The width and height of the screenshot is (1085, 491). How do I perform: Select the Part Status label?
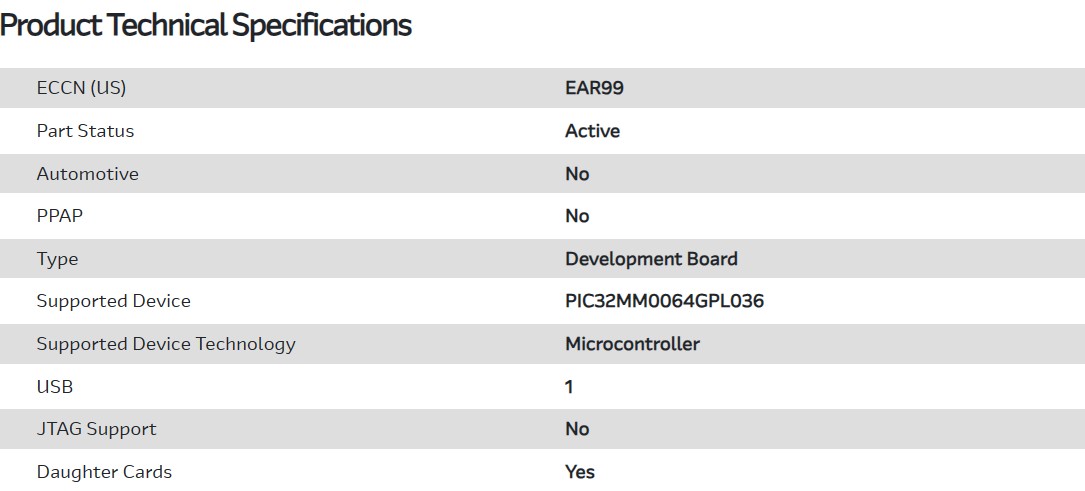pos(85,131)
